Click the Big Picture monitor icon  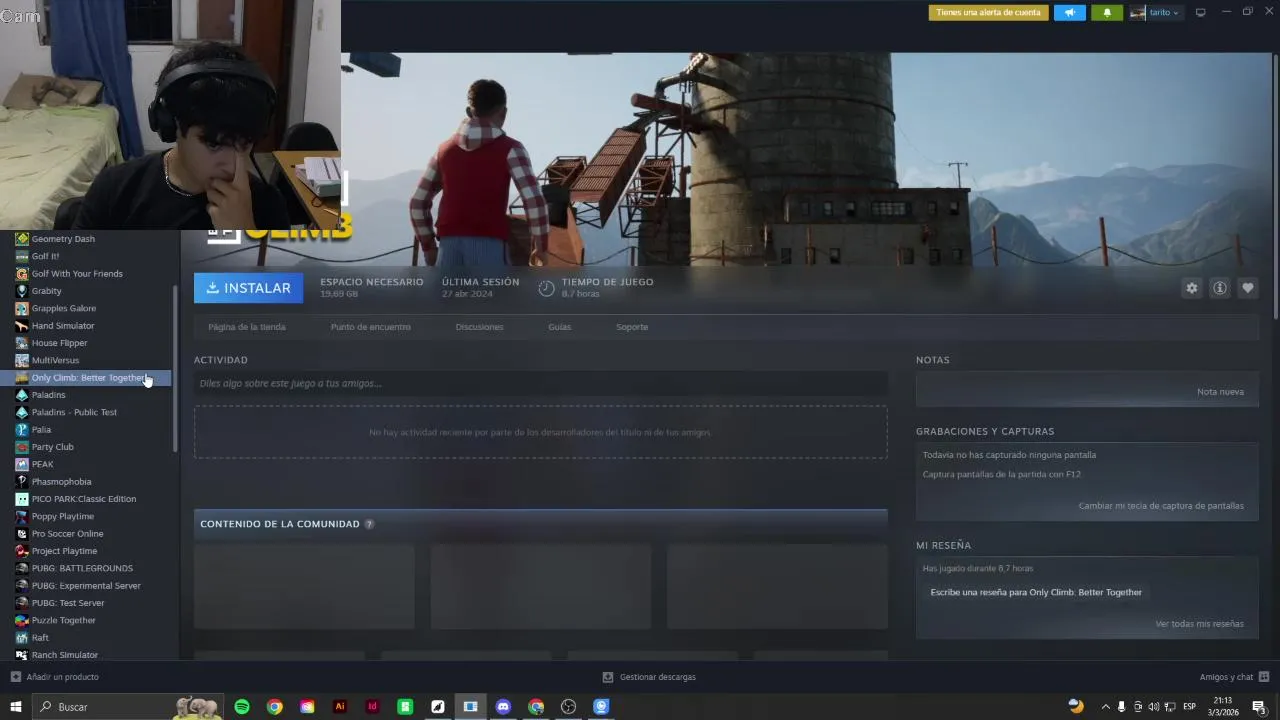click(1201, 13)
